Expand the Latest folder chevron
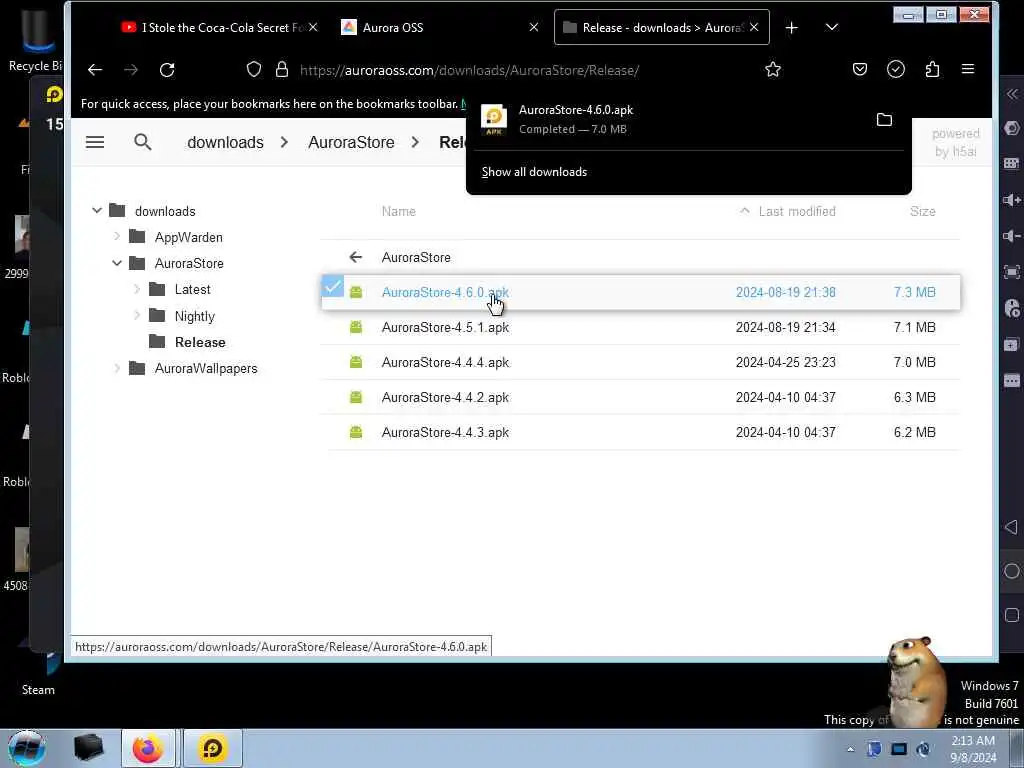 point(137,289)
